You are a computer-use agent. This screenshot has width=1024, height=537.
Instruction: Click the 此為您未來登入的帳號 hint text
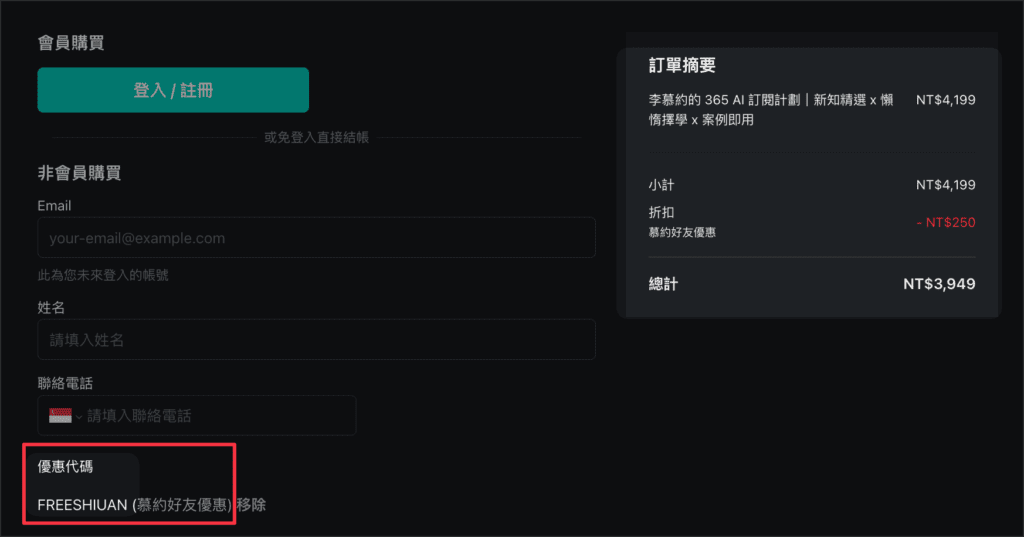(x=110, y=274)
